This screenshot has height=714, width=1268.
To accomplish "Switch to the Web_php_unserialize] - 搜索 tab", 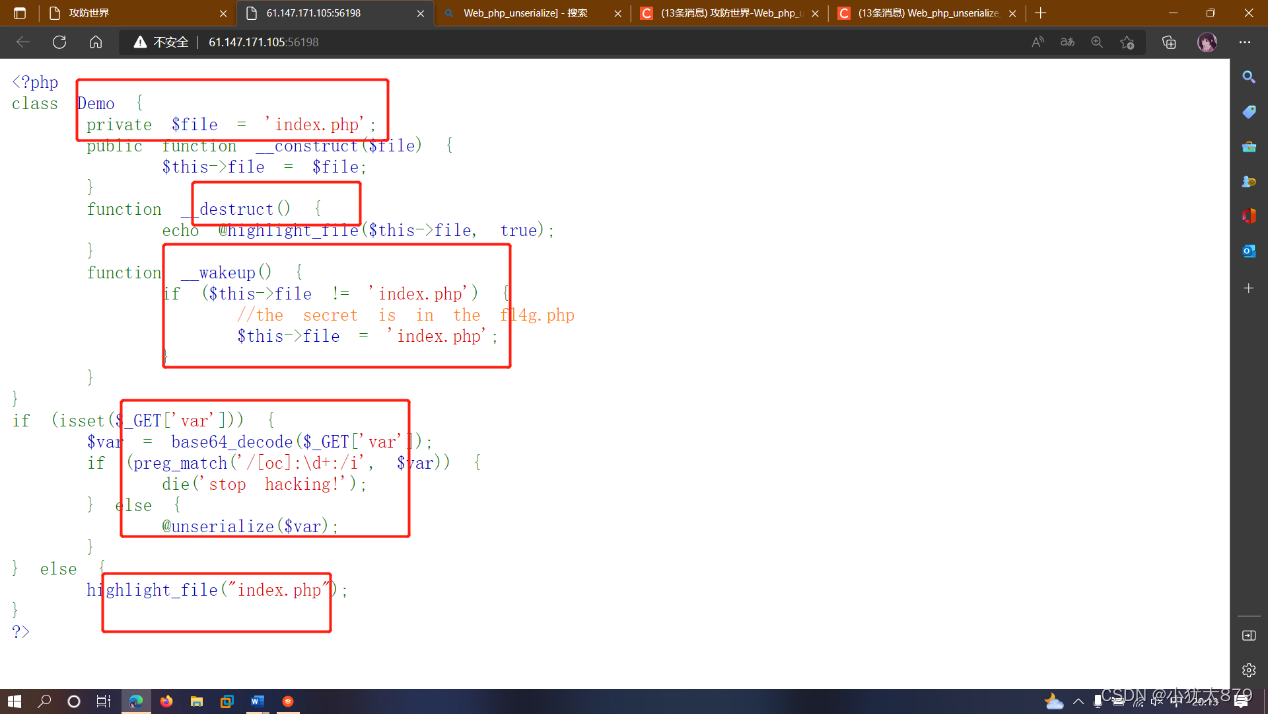I will coord(532,13).
